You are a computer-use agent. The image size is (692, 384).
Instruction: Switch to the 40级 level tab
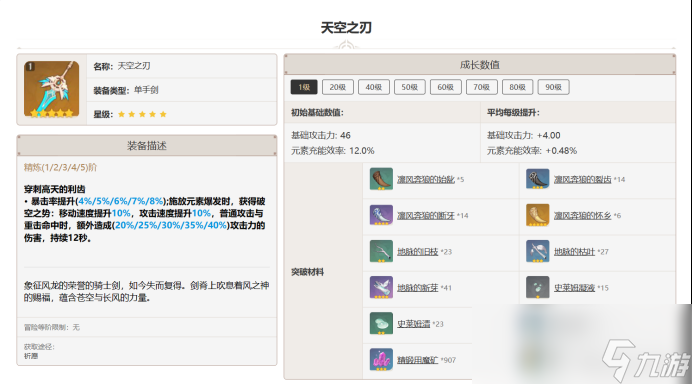(x=374, y=87)
